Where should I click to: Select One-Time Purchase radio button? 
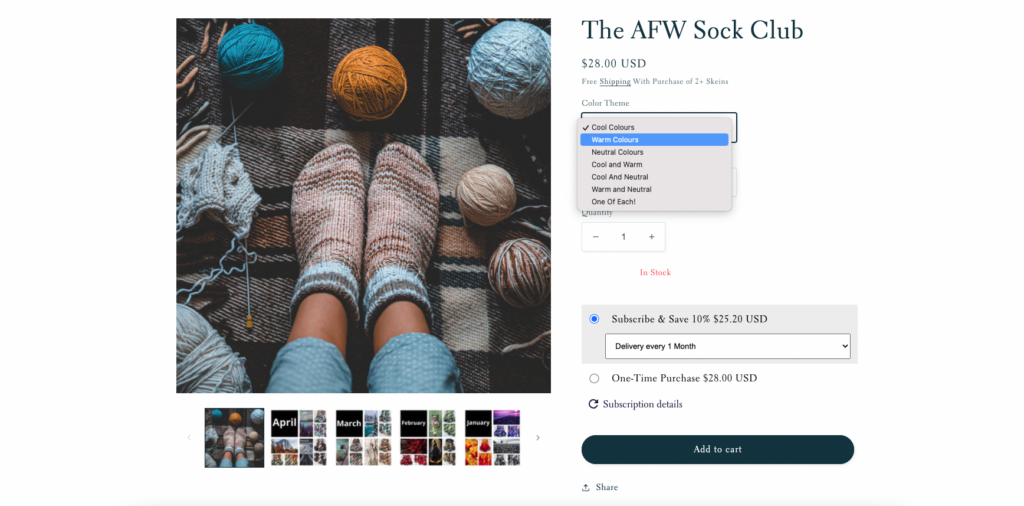coord(594,378)
